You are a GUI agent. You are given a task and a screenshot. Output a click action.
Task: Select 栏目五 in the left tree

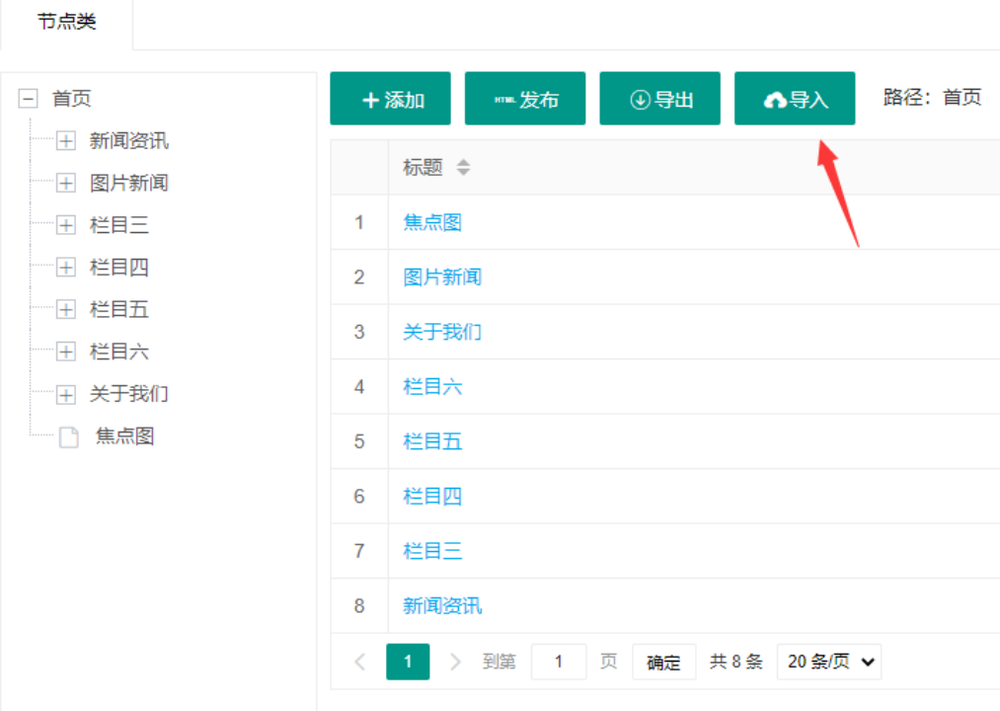(119, 310)
